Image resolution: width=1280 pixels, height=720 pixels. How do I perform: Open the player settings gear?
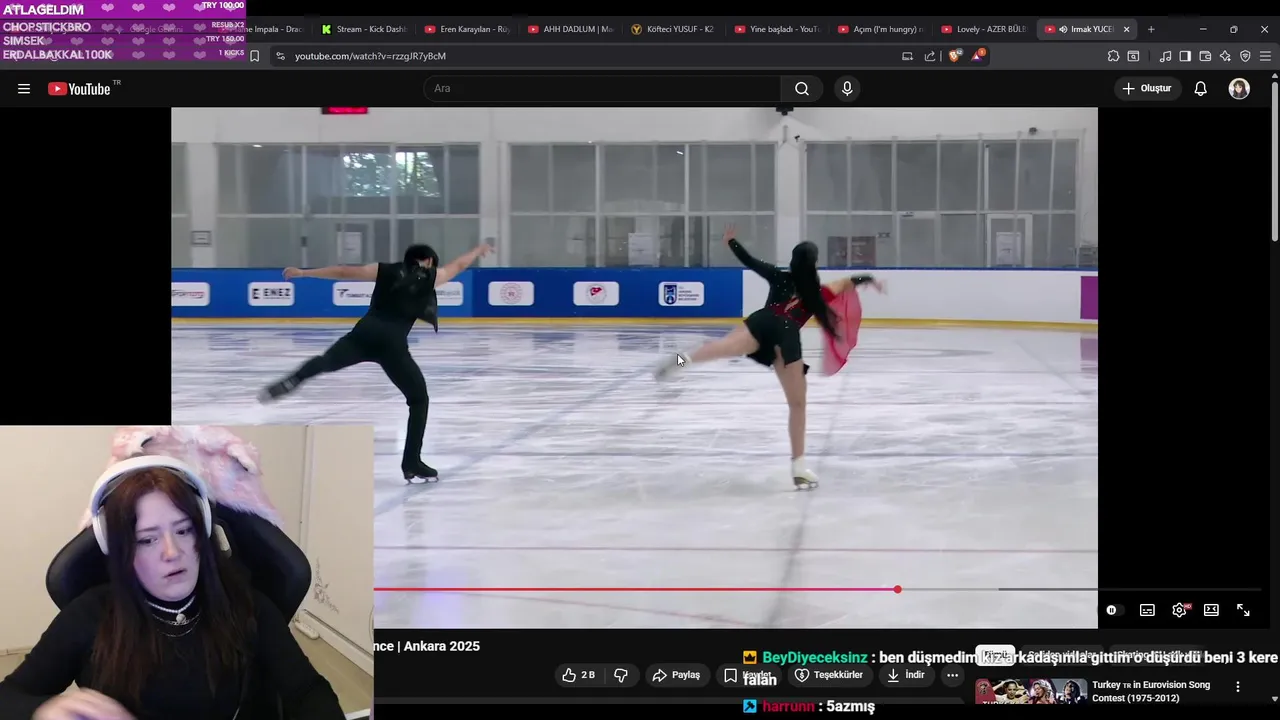pyautogui.click(x=1179, y=610)
